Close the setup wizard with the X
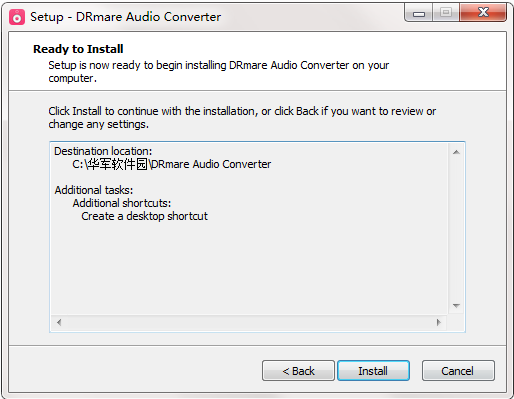The height and width of the screenshot is (399, 514). coord(483,13)
